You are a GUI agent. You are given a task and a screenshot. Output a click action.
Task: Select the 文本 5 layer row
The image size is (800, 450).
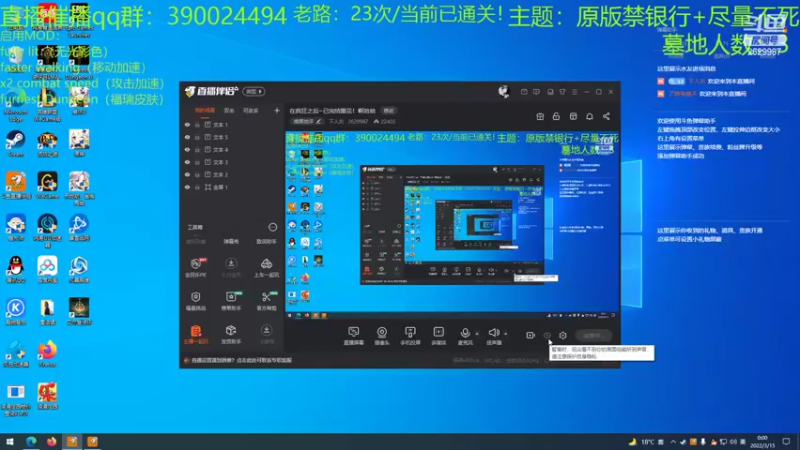(x=232, y=137)
